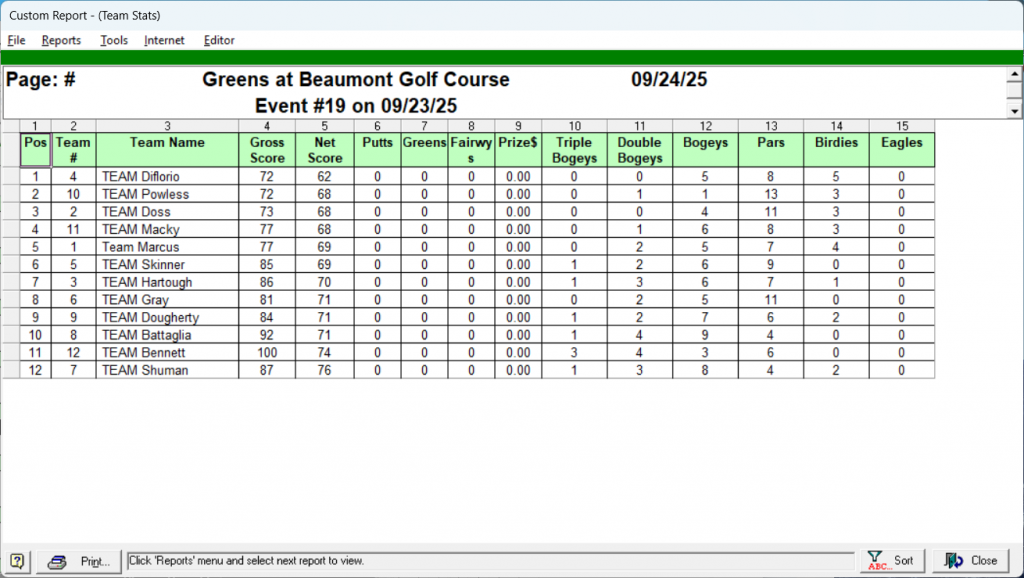Click the report title Greens at Beaumont Golf Course

[355, 80]
